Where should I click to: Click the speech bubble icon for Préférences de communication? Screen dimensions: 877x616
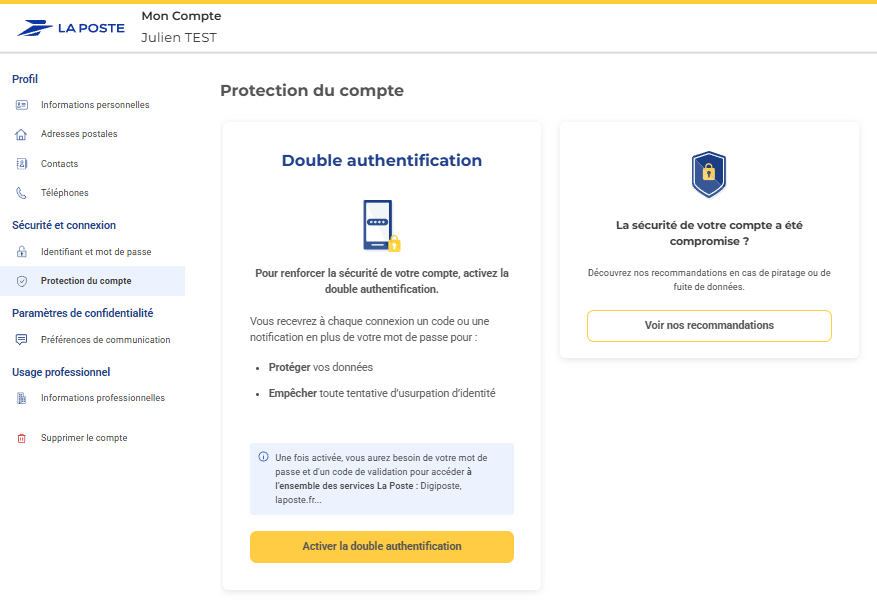22,340
